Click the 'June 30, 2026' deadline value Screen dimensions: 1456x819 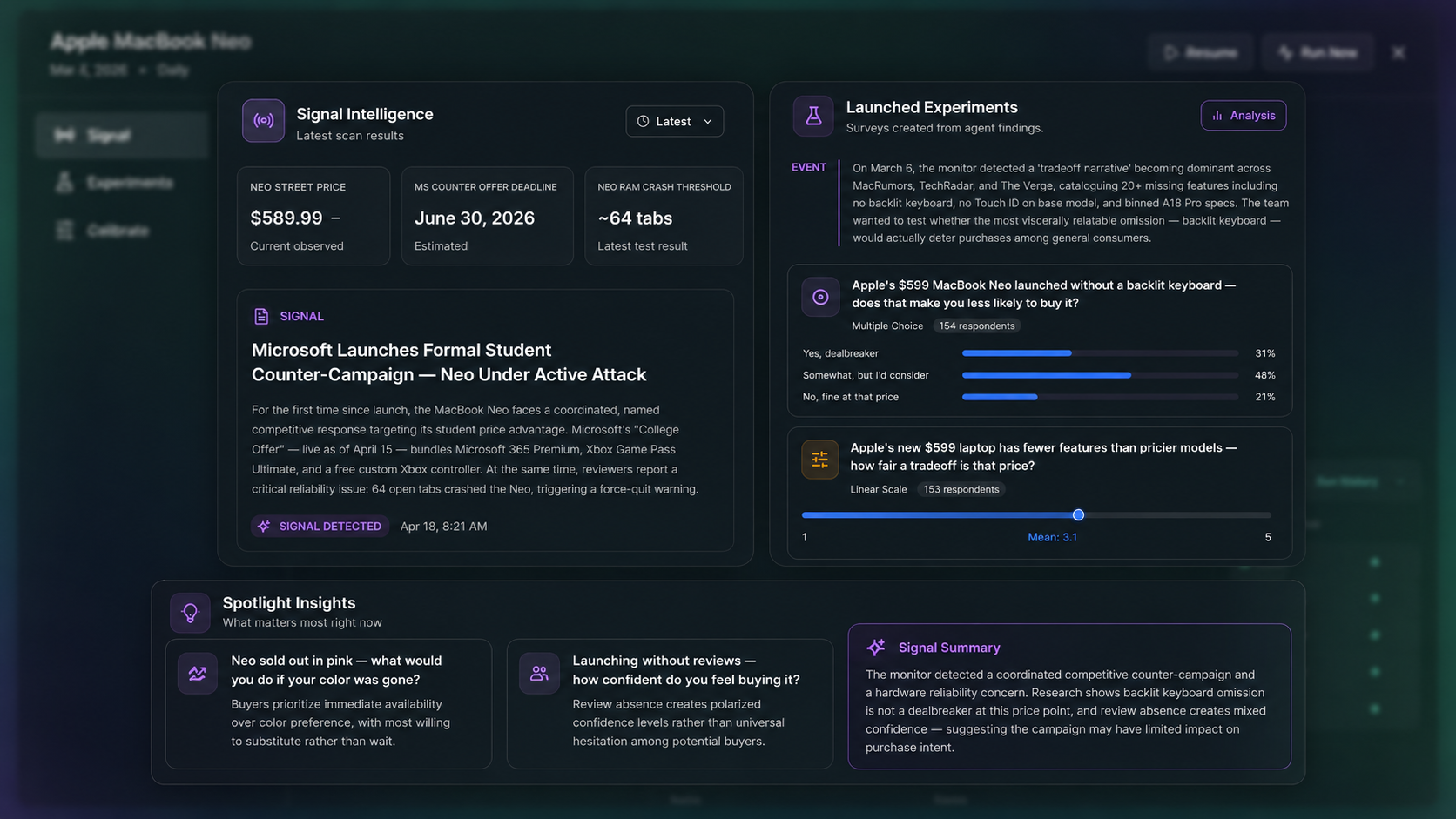pyautogui.click(x=475, y=218)
